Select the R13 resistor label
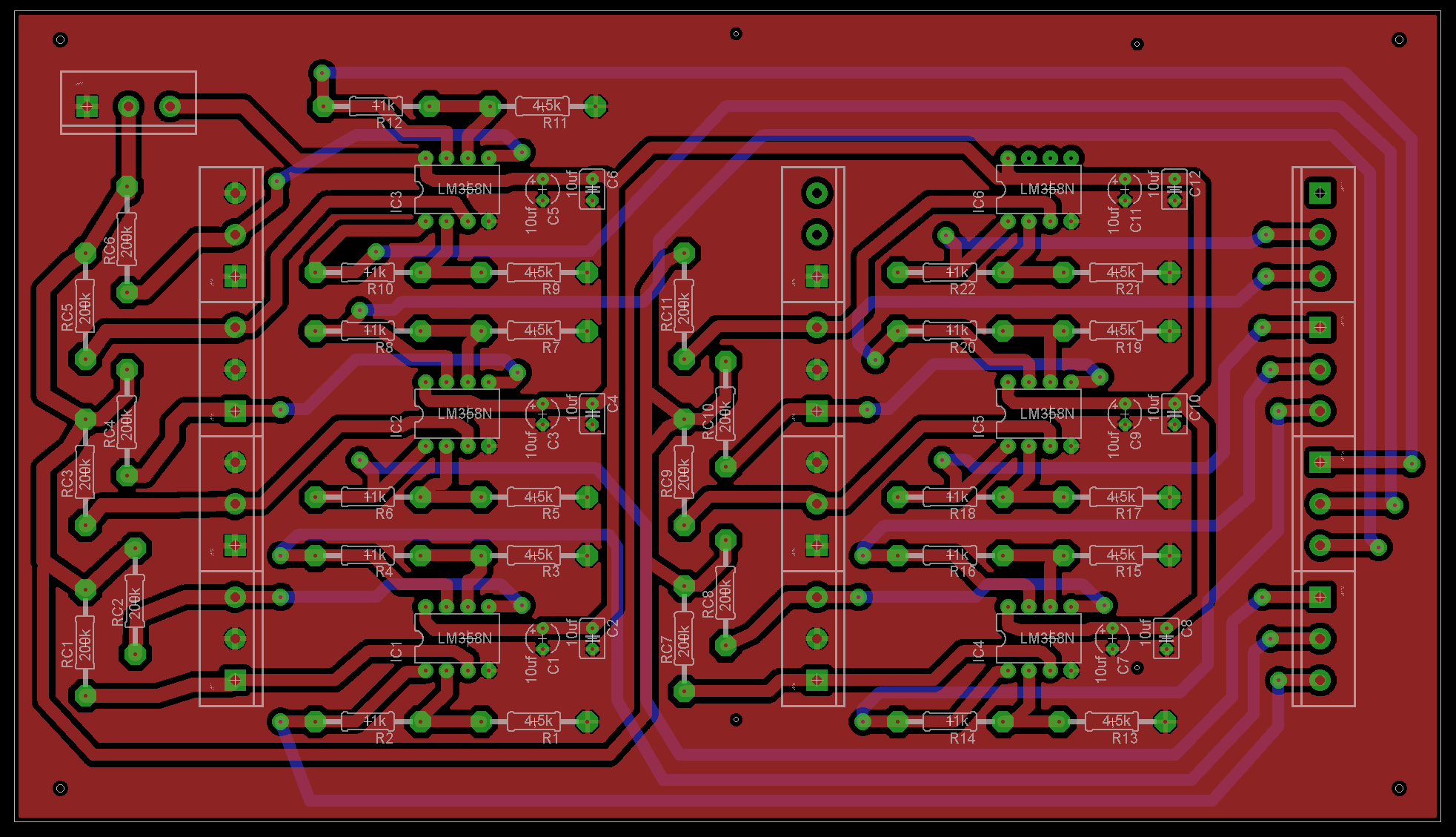The image size is (1456, 837). tap(1125, 738)
